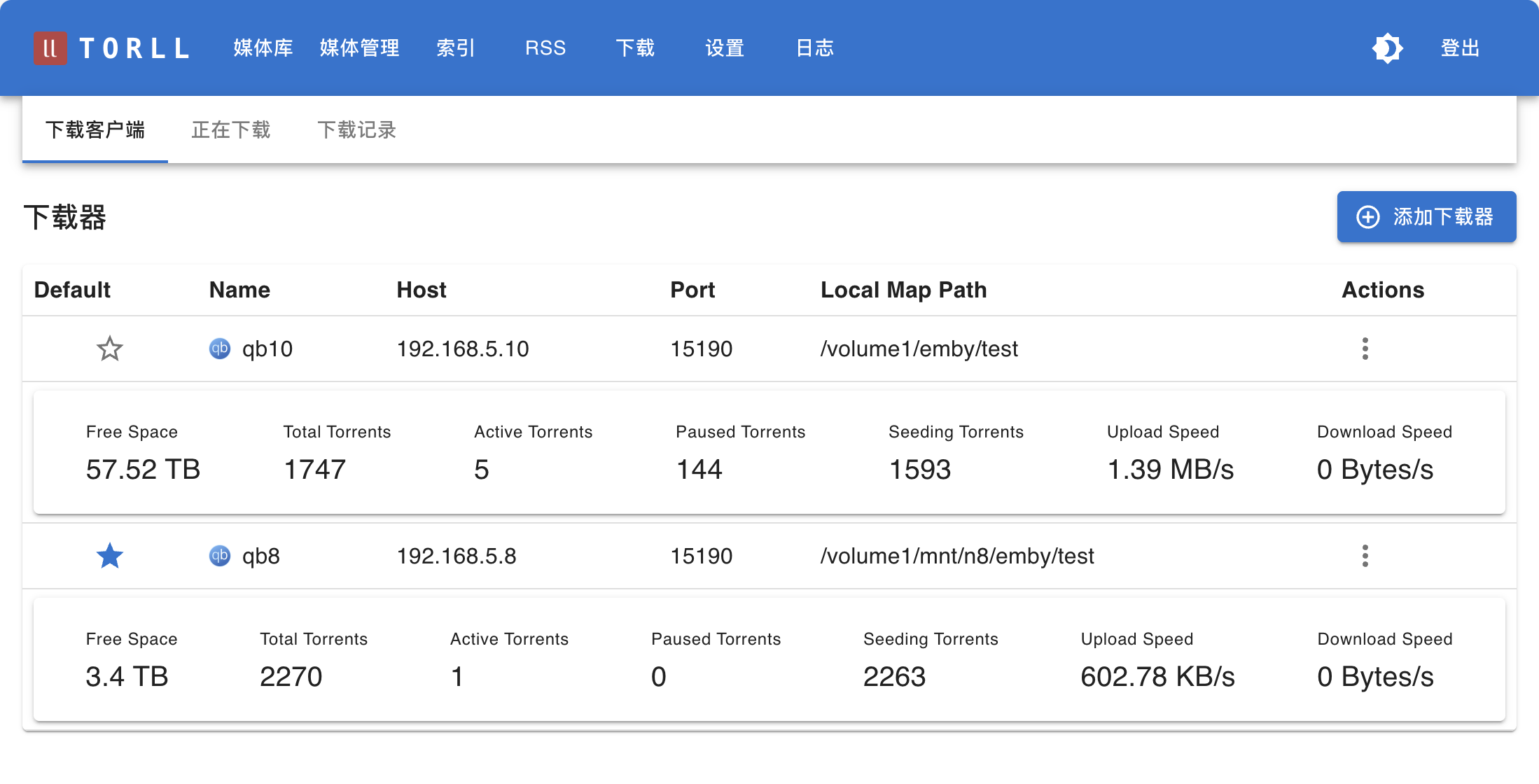1539x784 pixels.
Task: Click the qBittorrent icon beside qb8
Action: coord(220,555)
